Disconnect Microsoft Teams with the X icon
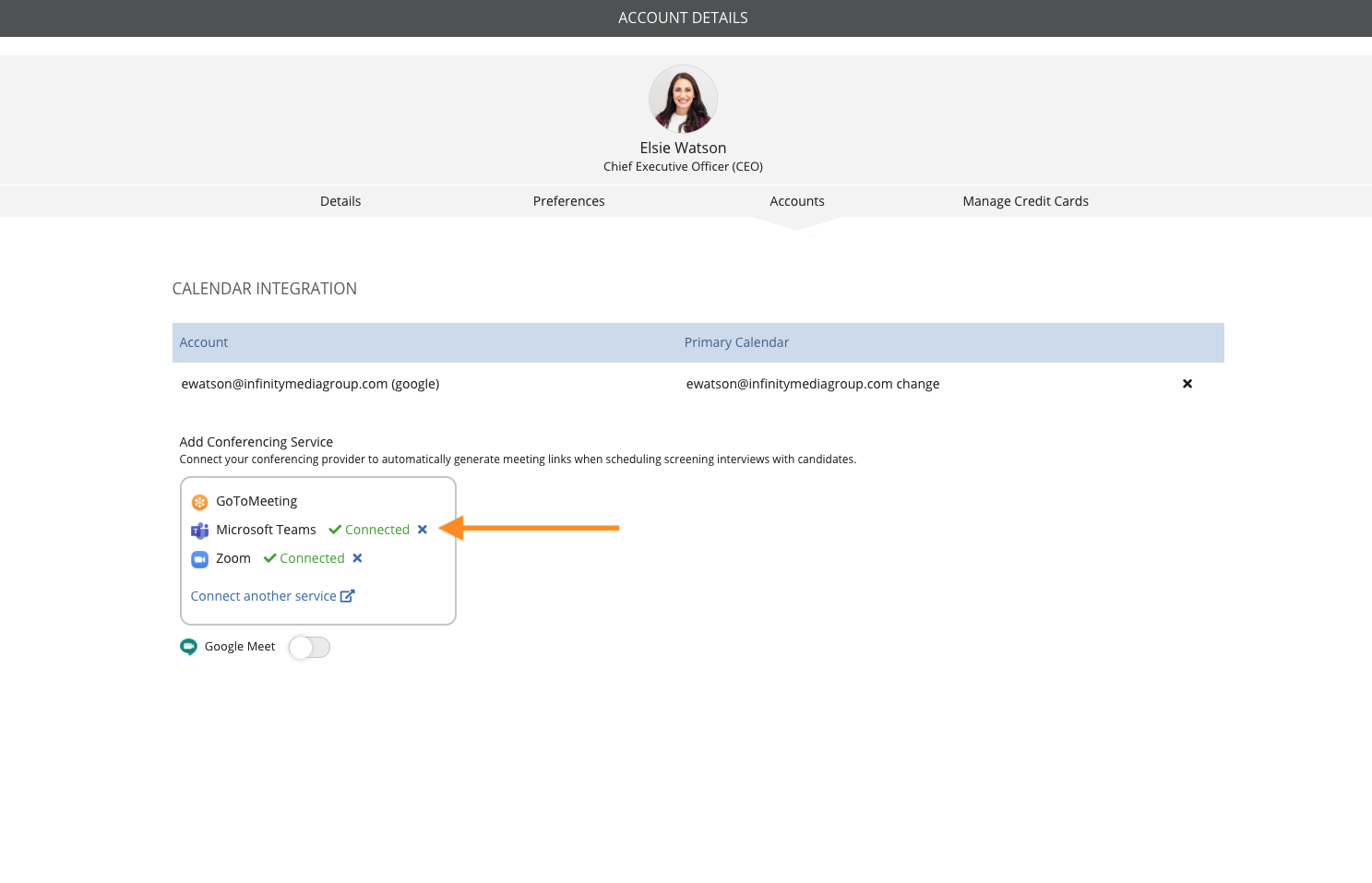The height and width of the screenshot is (883, 1372). [x=423, y=530]
